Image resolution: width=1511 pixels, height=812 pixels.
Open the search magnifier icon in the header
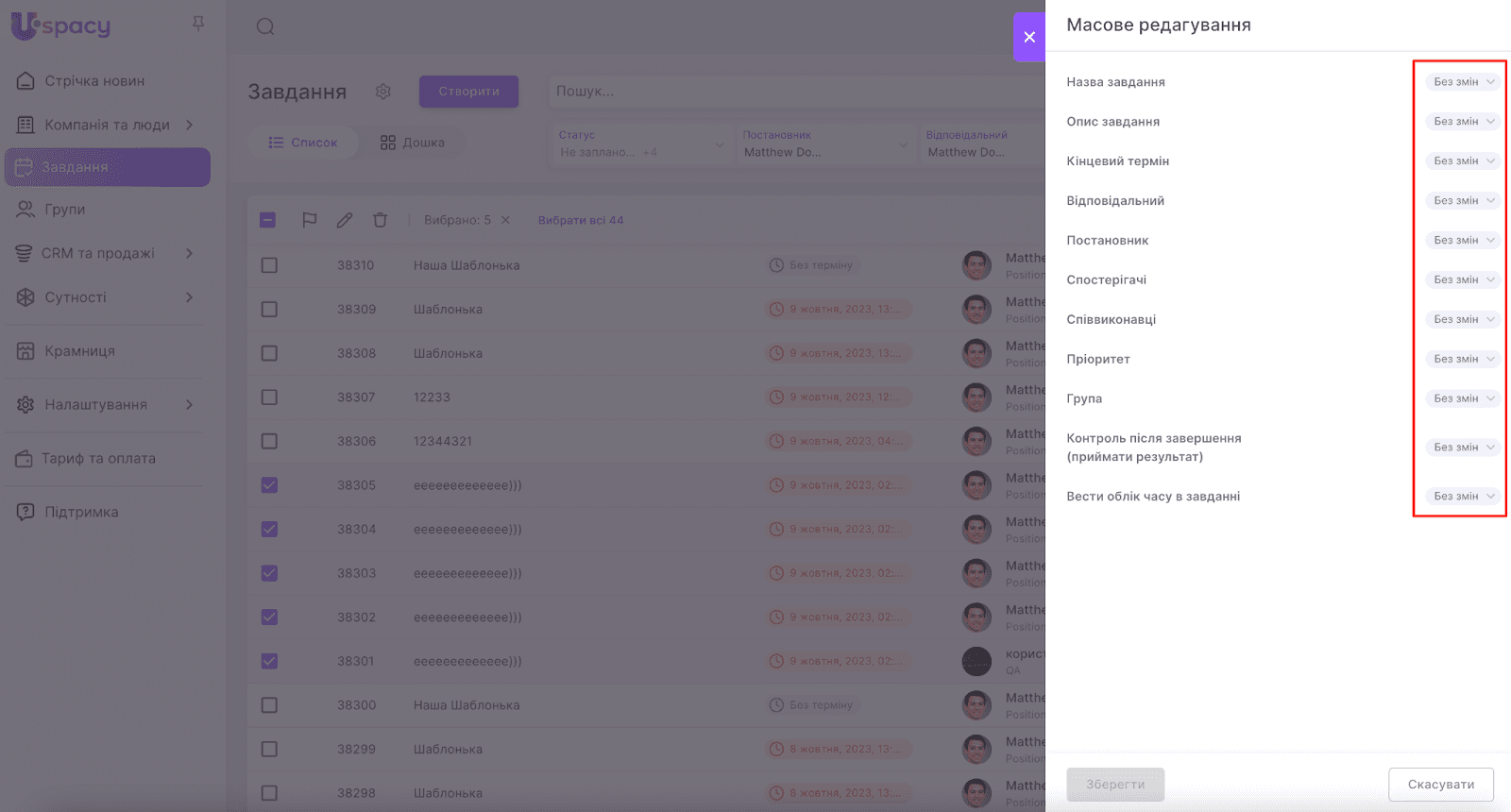point(265,26)
